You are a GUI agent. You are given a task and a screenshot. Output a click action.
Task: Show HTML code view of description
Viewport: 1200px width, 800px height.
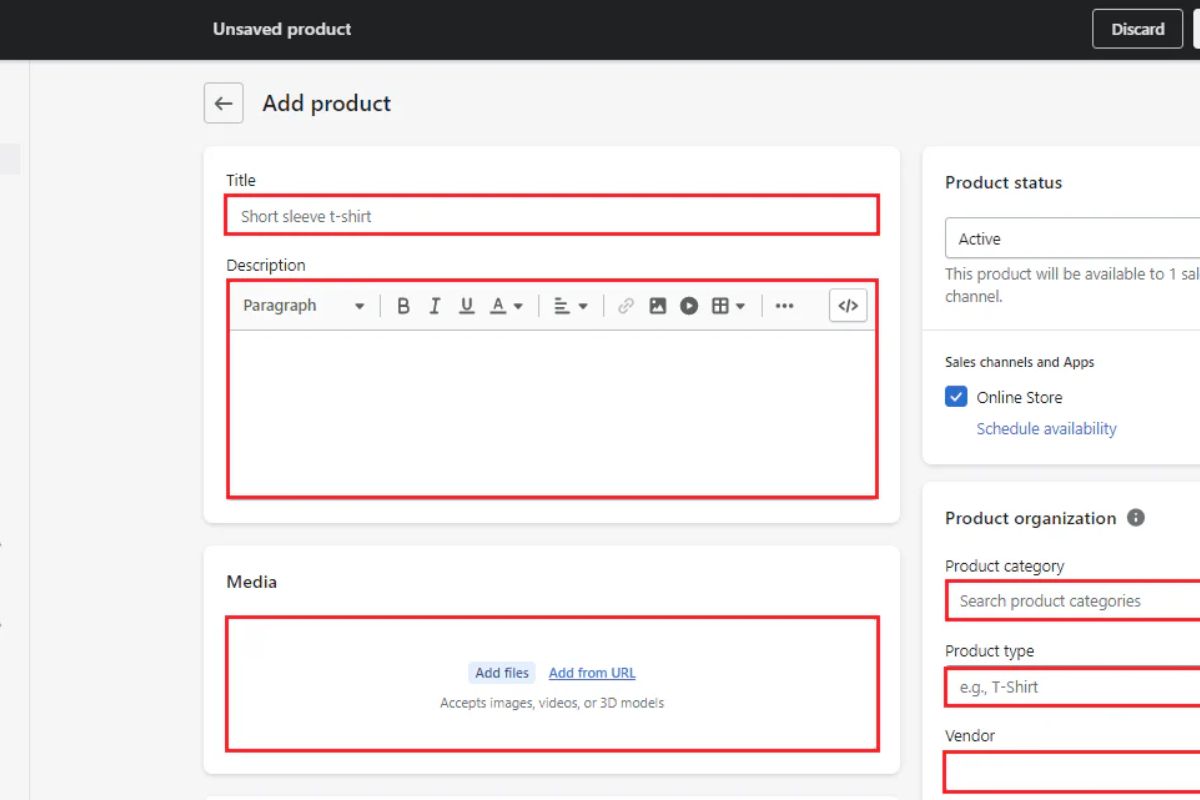click(848, 306)
